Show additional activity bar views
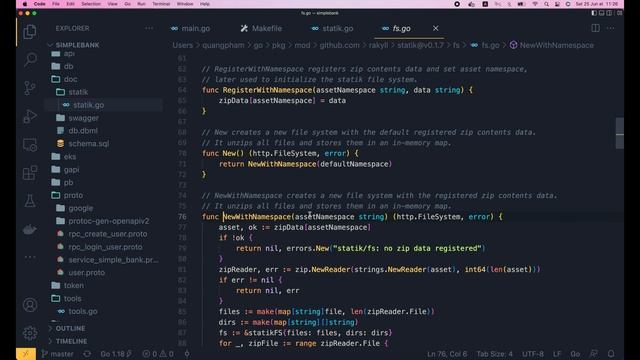640x360 pixels. pyautogui.click(x=30, y=257)
